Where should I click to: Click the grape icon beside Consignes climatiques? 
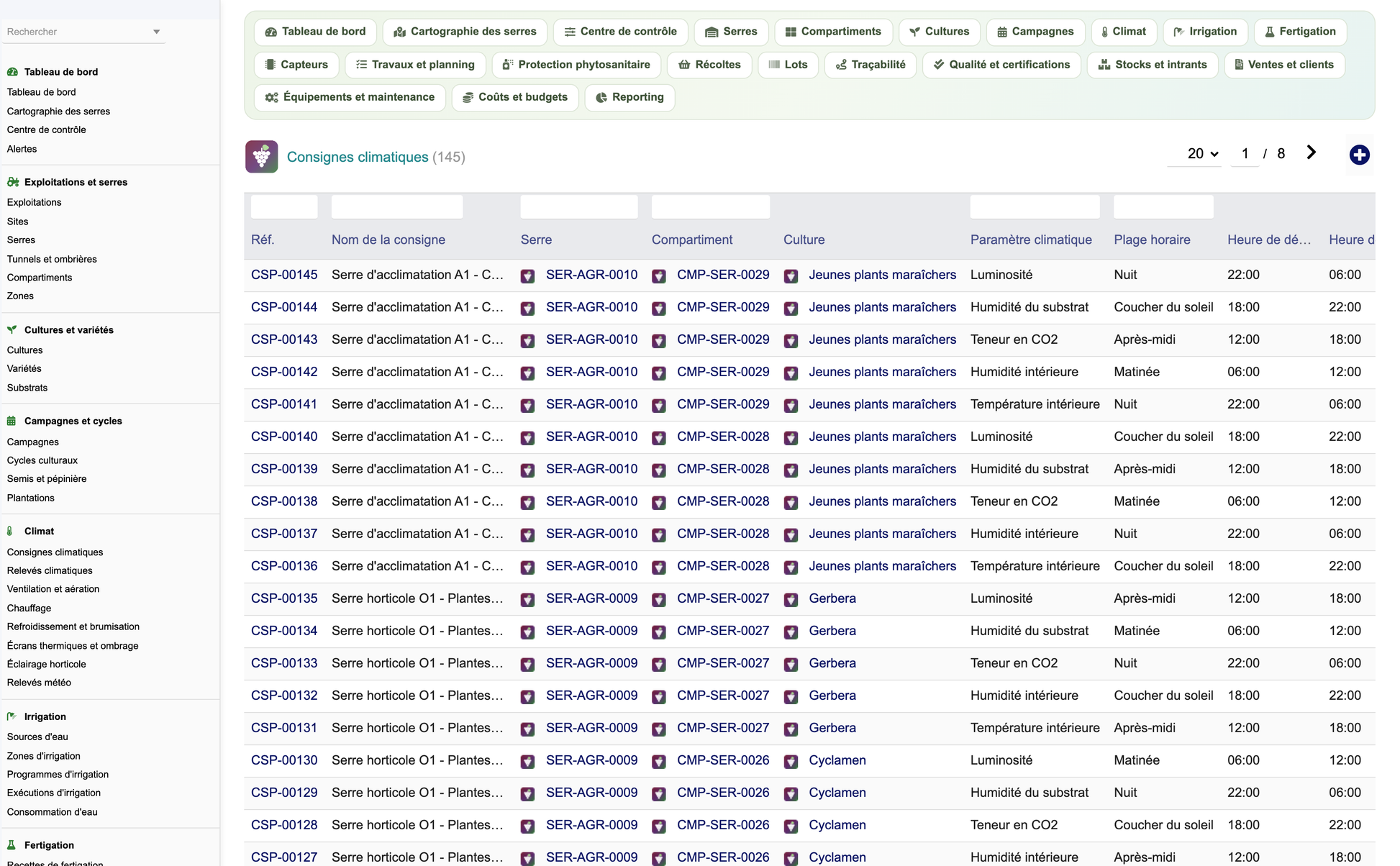point(261,156)
